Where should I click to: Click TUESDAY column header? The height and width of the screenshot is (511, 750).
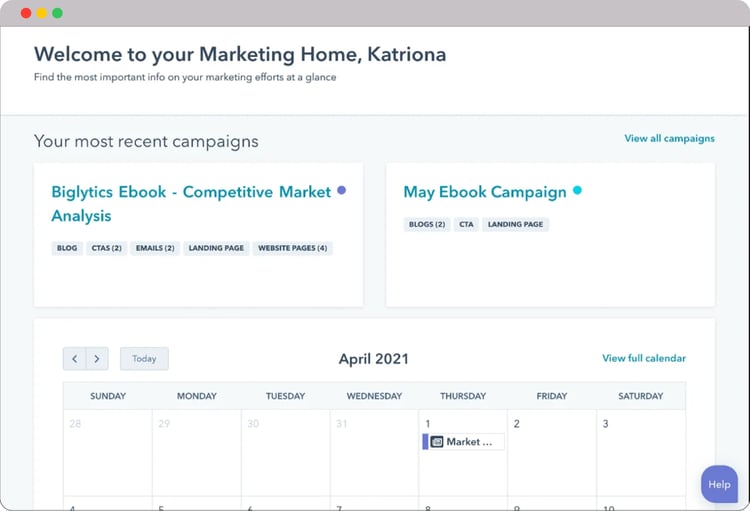point(286,396)
